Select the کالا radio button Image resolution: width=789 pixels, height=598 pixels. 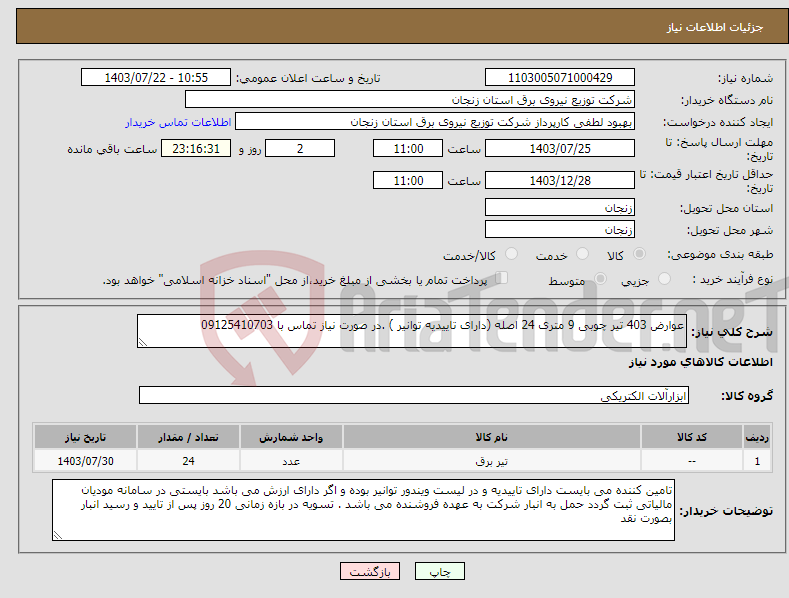pyautogui.click(x=639, y=254)
